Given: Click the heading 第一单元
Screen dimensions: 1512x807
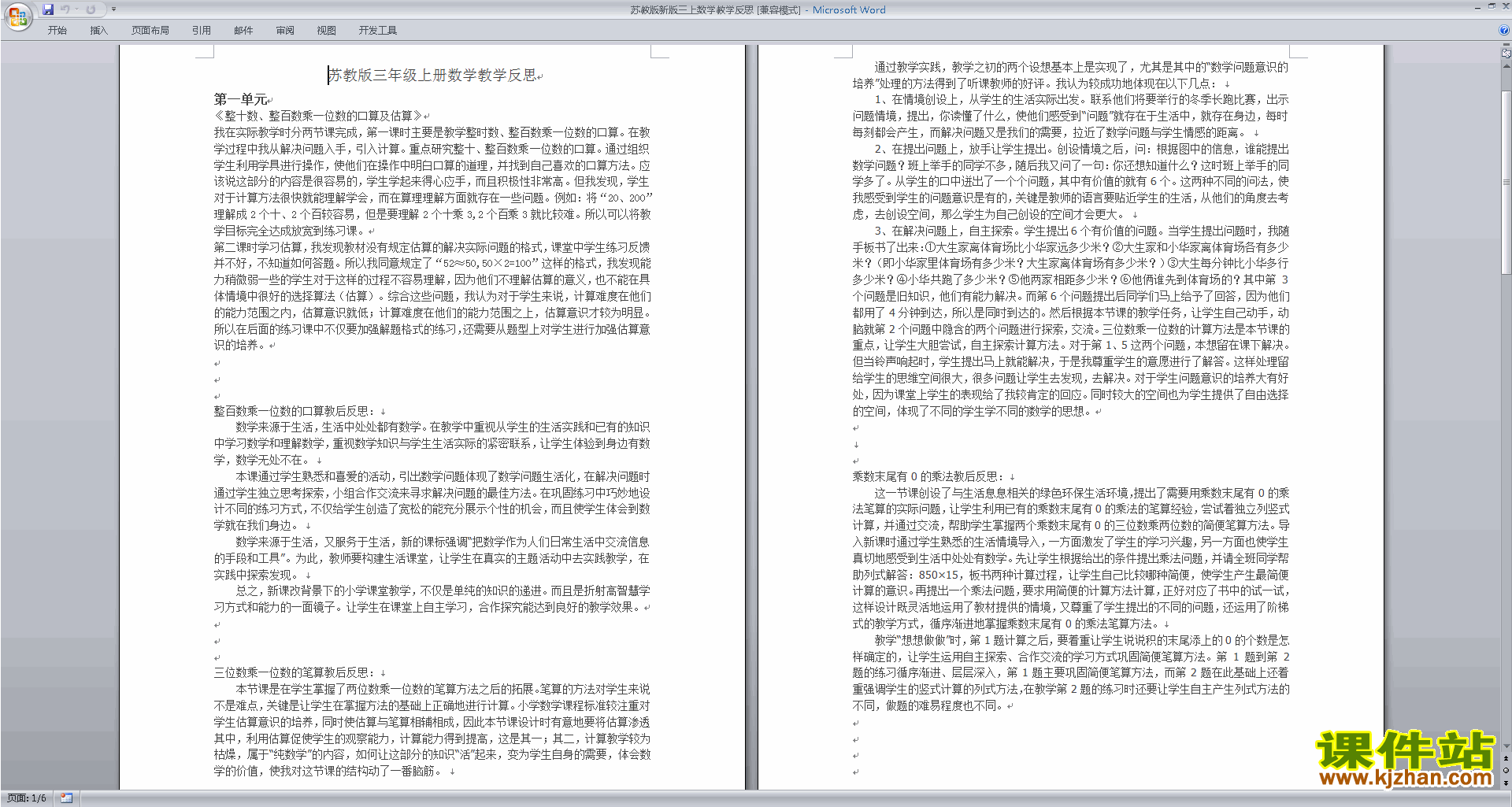Looking at the screenshot, I should pyautogui.click(x=240, y=99).
